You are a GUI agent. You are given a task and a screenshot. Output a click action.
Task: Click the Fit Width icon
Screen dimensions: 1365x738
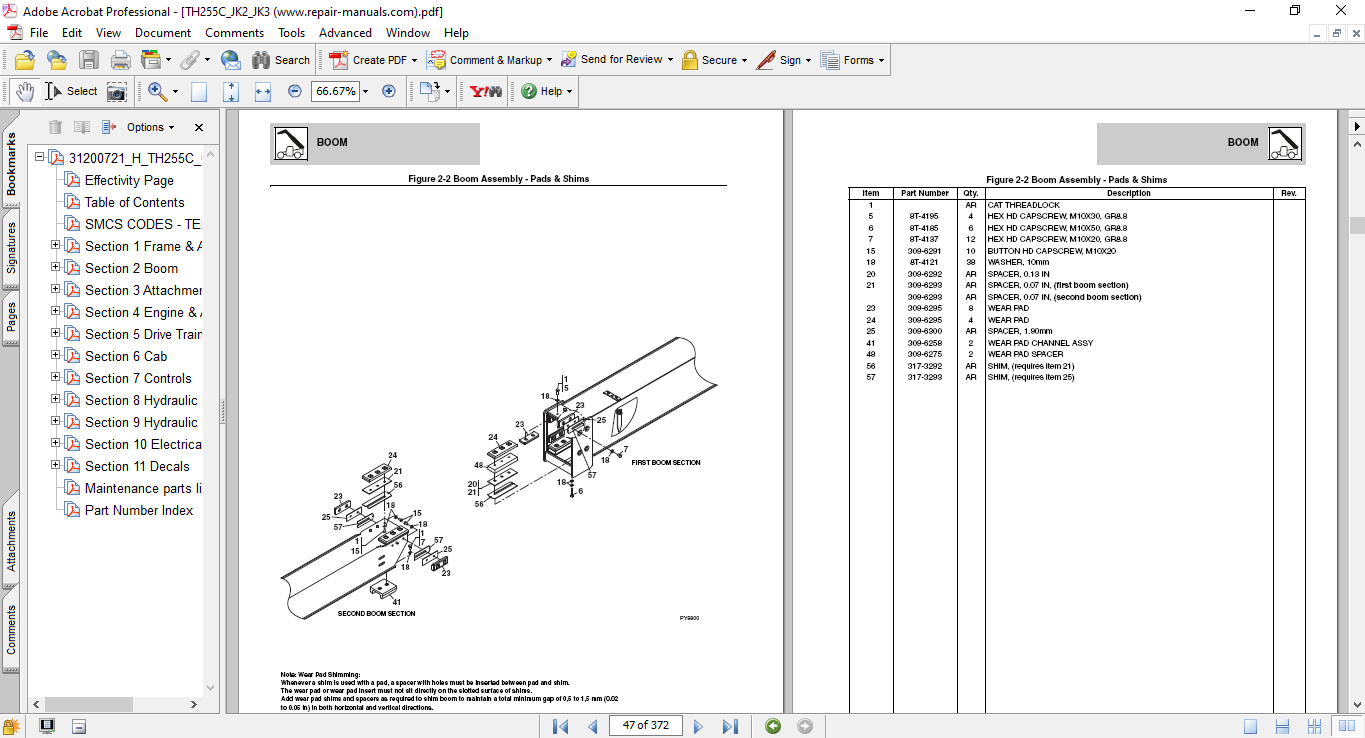pos(263,91)
